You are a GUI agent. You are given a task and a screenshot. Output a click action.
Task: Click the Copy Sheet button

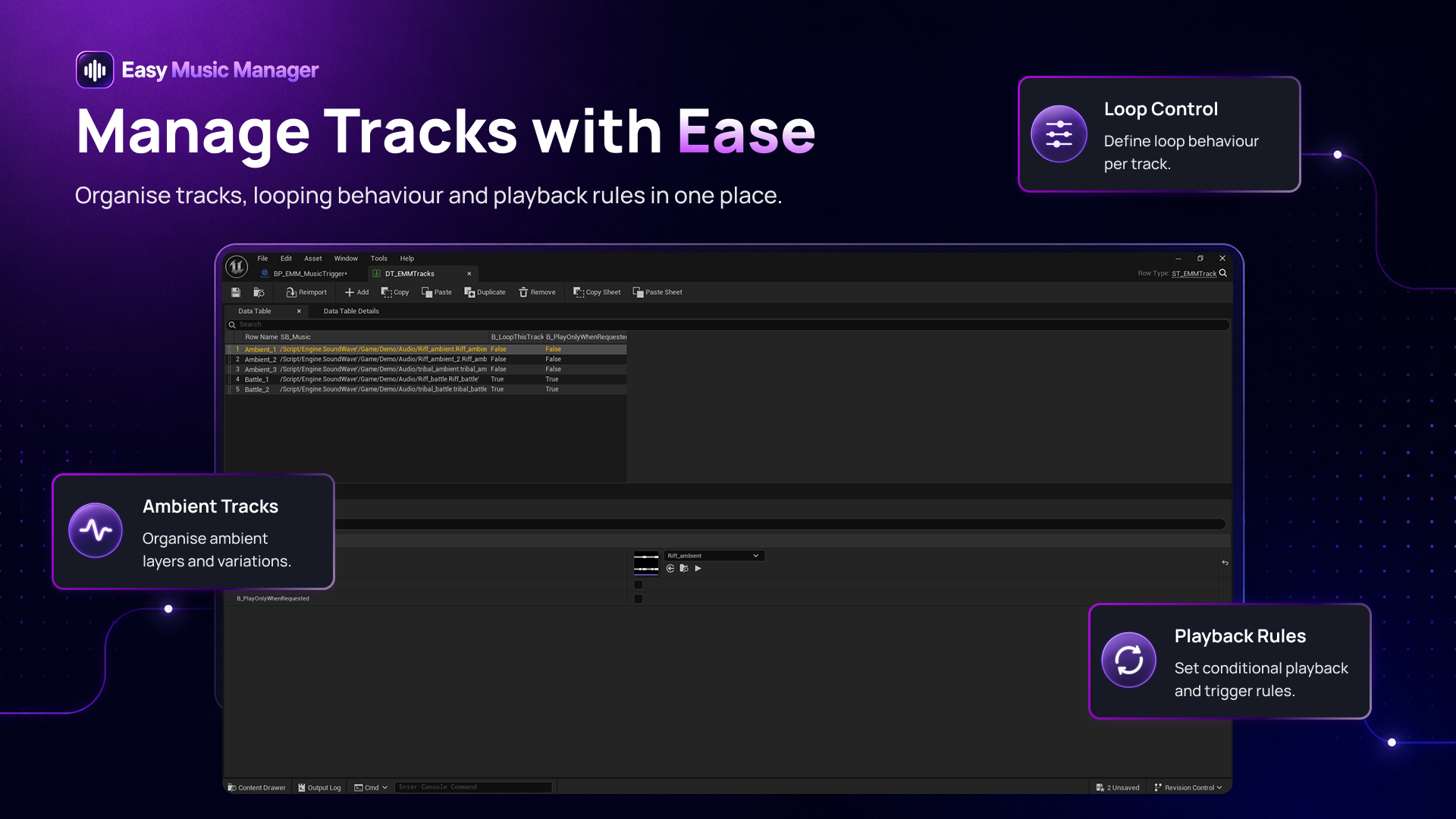coord(596,292)
